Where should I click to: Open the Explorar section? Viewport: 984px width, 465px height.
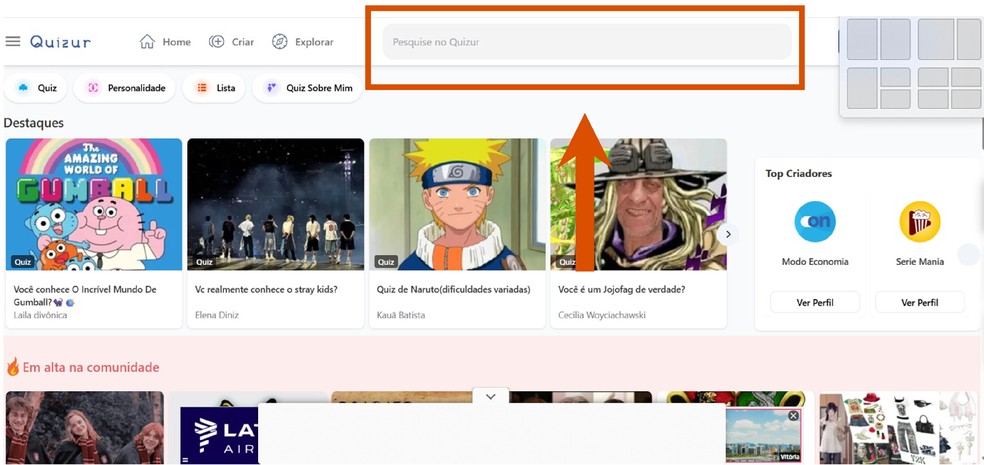tap(302, 42)
